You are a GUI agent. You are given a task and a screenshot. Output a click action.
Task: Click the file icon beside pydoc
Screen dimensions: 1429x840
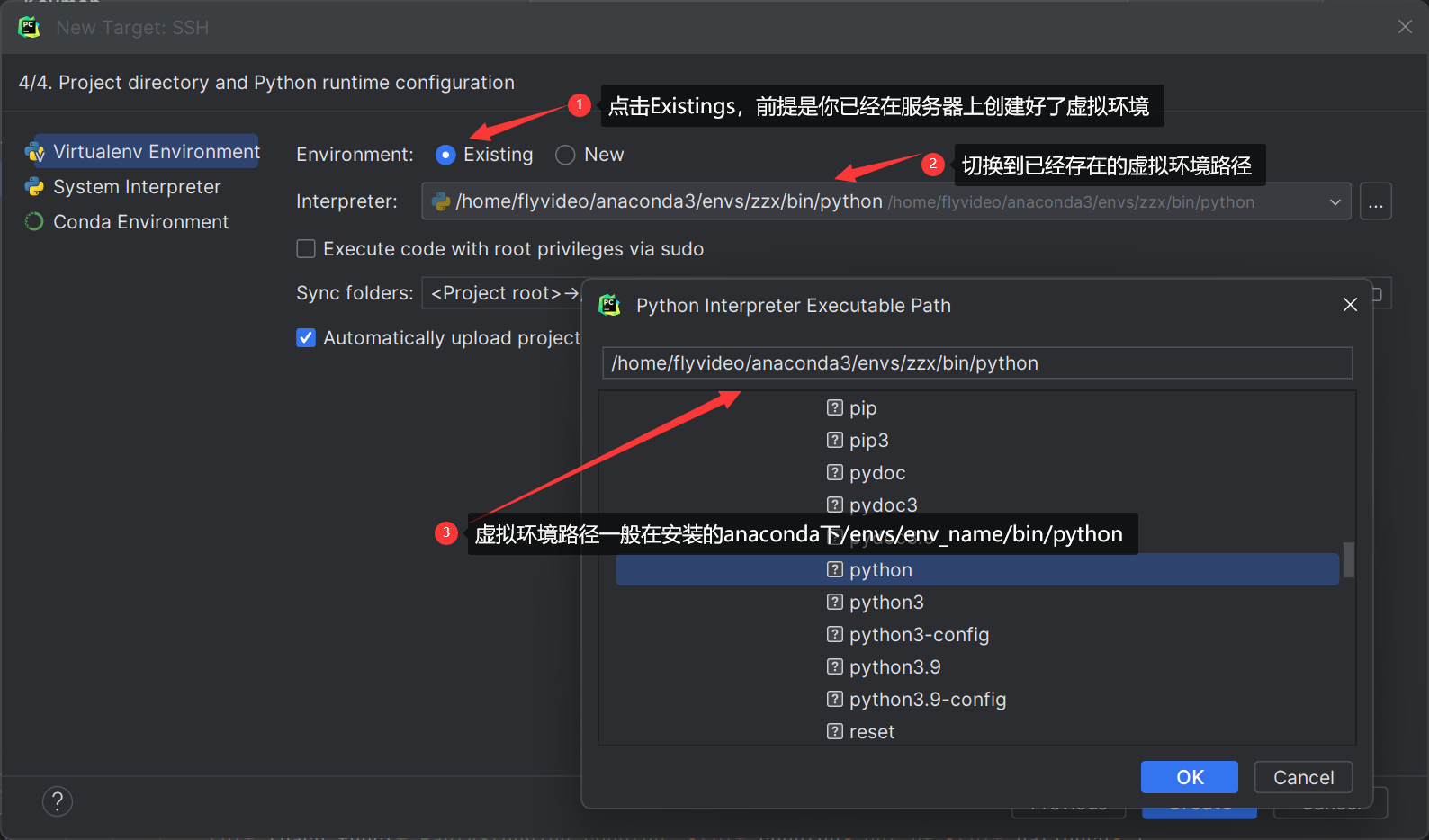[x=835, y=472]
